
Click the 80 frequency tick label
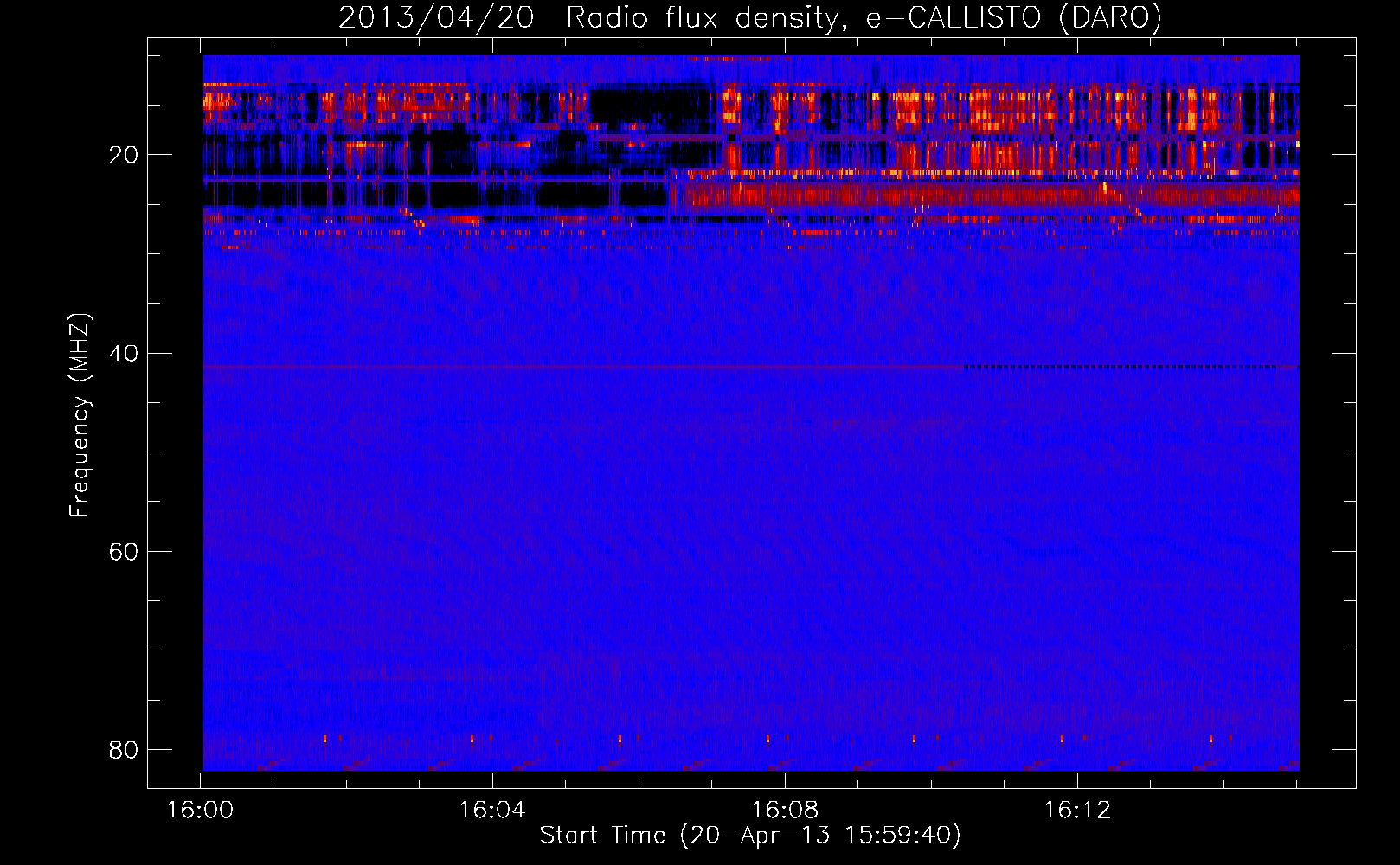click(124, 749)
